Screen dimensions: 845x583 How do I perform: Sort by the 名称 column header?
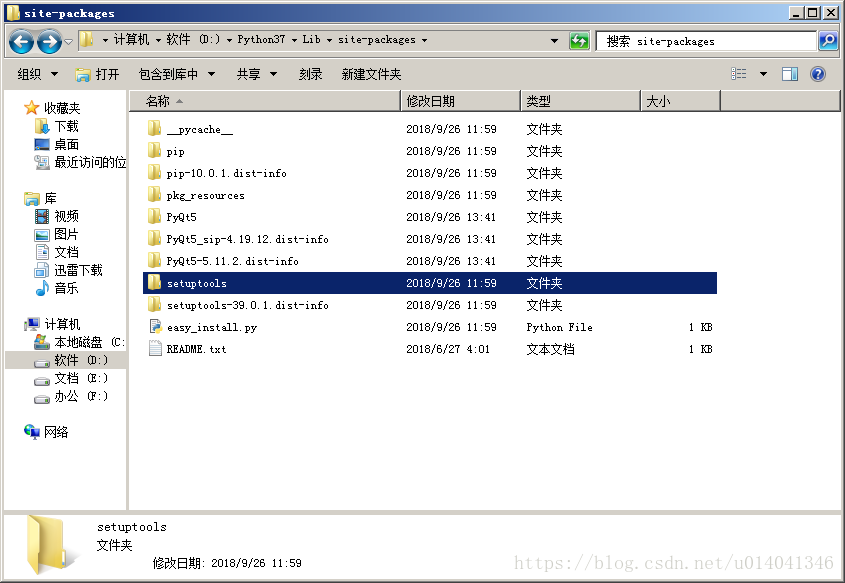click(x=265, y=101)
